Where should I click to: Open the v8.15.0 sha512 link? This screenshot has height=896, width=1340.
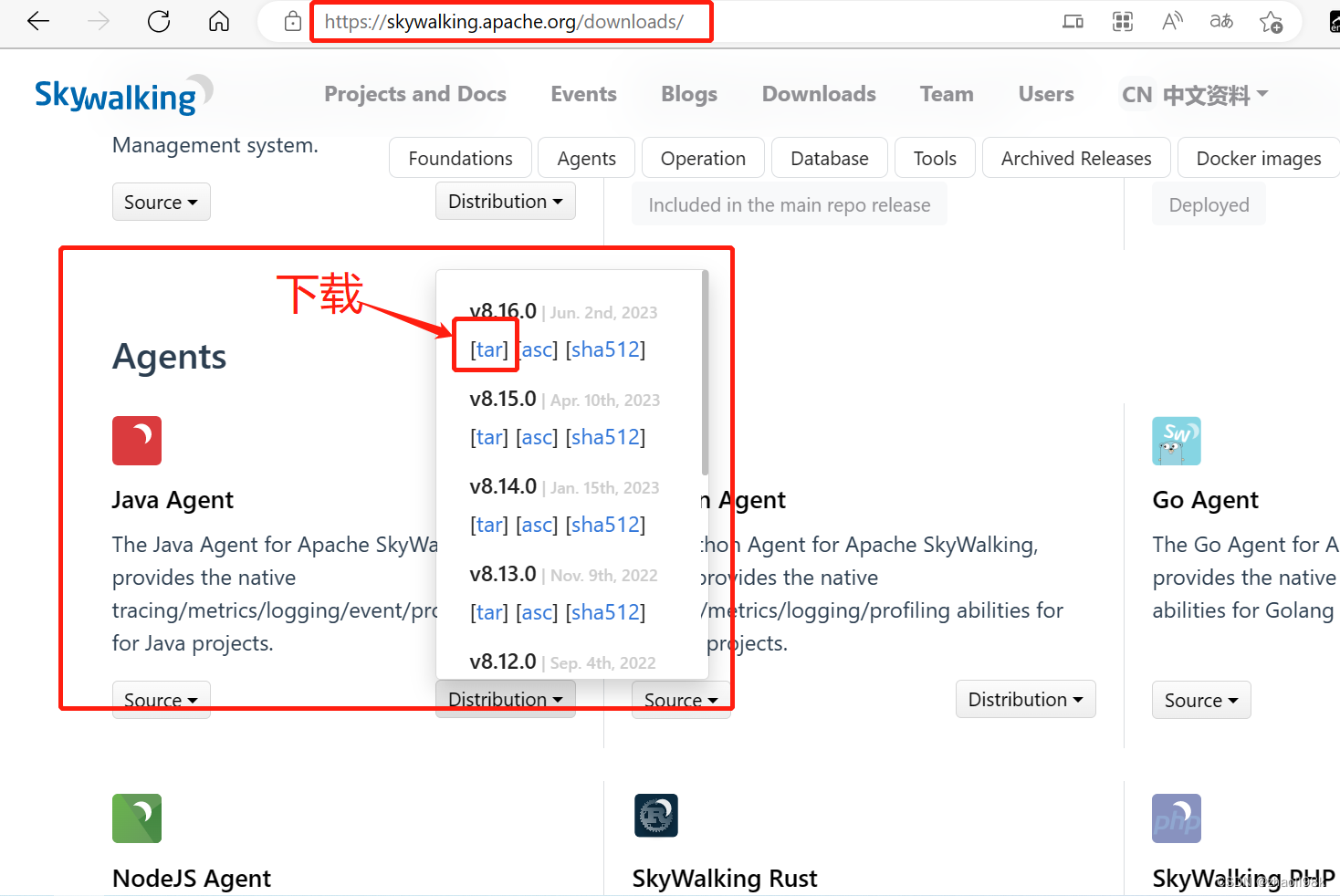pyautogui.click(x=606, y=436)
